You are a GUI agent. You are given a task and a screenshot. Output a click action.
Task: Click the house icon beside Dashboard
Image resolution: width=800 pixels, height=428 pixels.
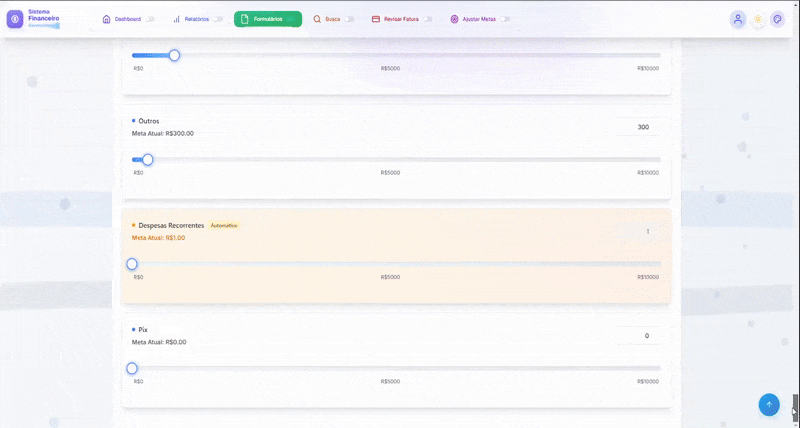(x=107, y=19)
